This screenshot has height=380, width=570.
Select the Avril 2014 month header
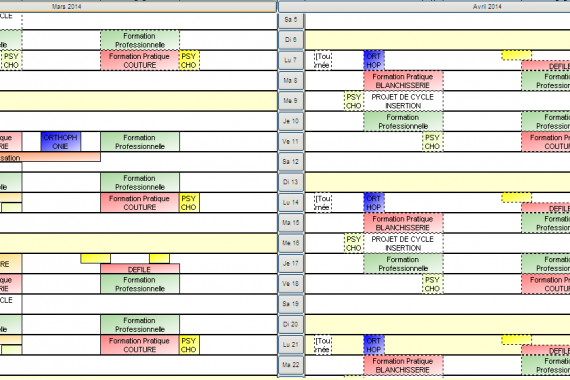tap(424, 7)
